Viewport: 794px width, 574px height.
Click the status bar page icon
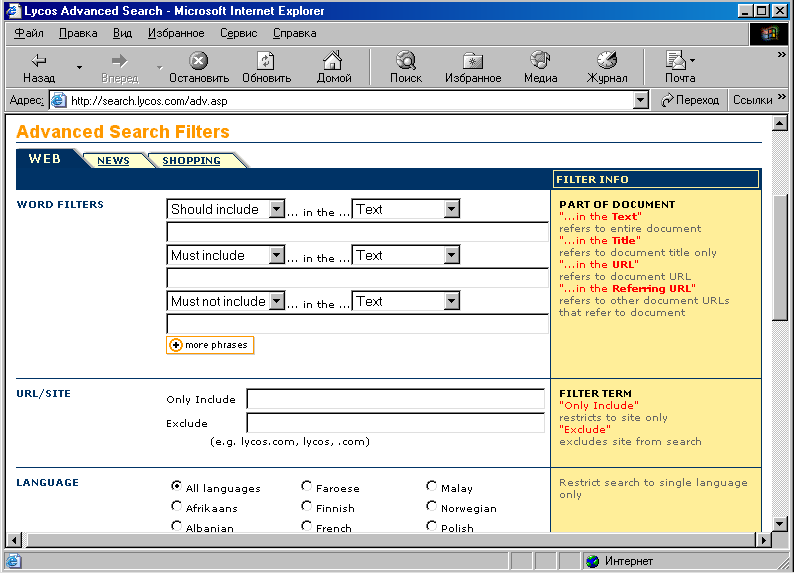[x=13, y=561]
